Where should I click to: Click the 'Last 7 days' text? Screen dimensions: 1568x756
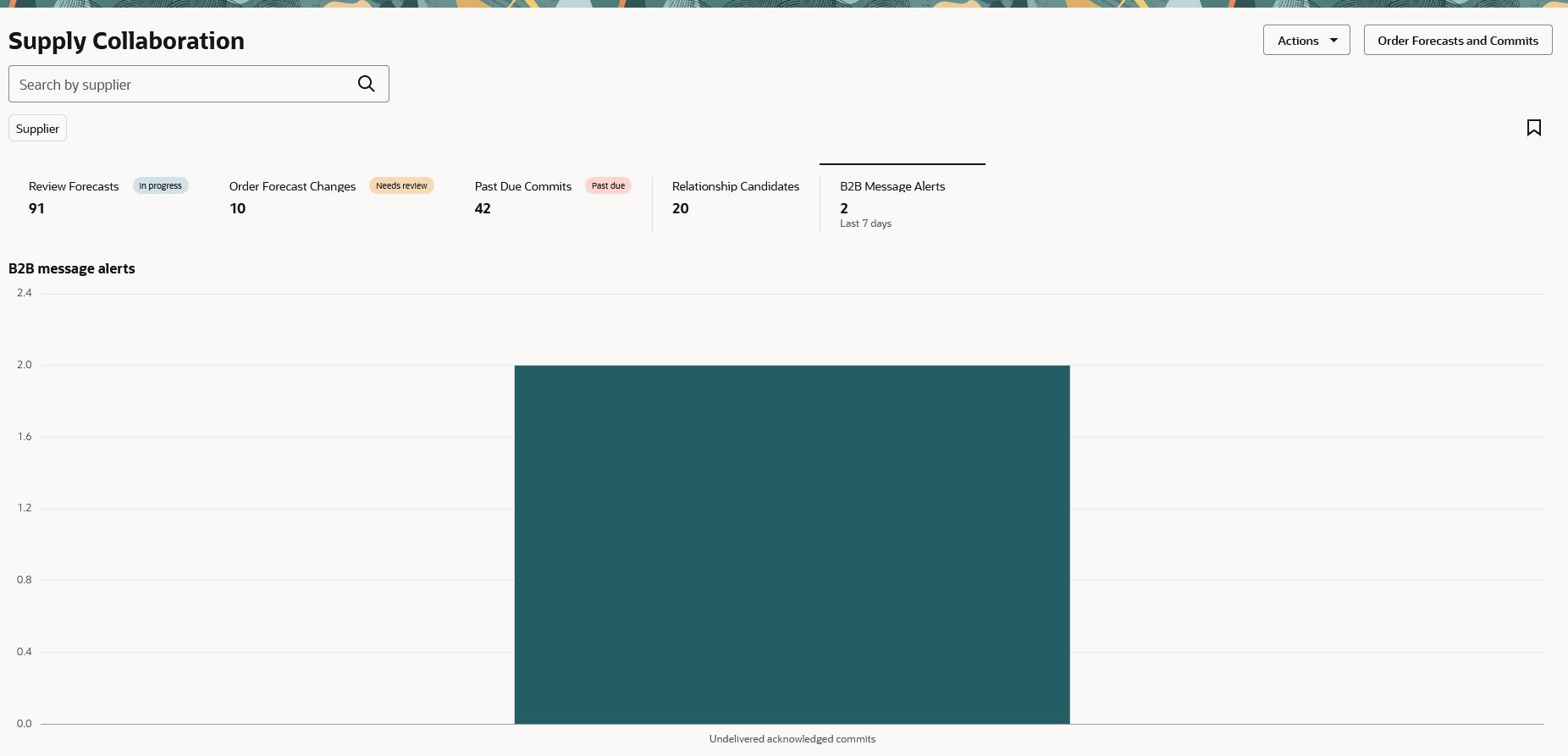(x=865, y=223)
